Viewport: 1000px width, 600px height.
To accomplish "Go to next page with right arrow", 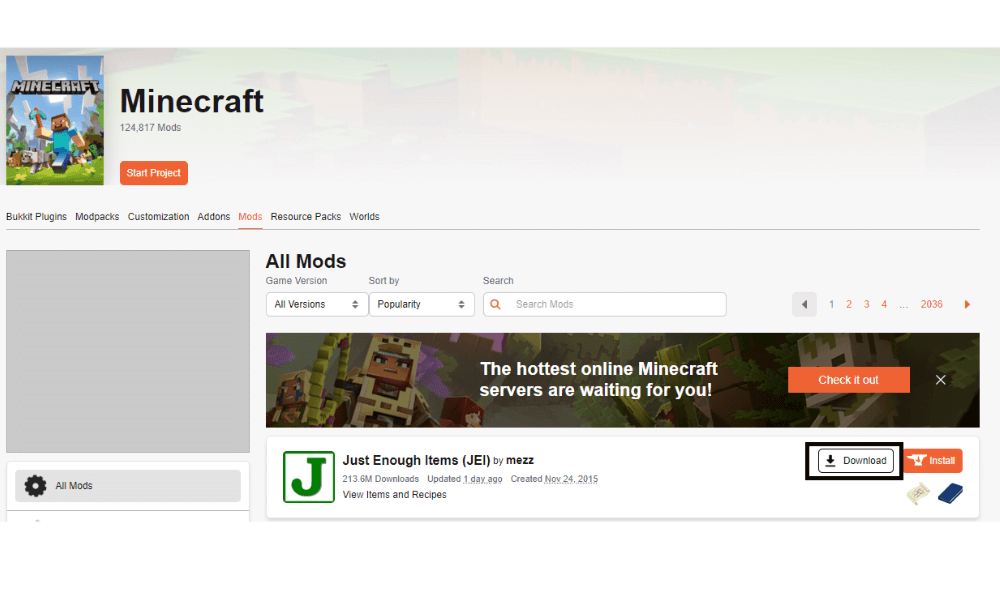I will click(x=967, y=304).
